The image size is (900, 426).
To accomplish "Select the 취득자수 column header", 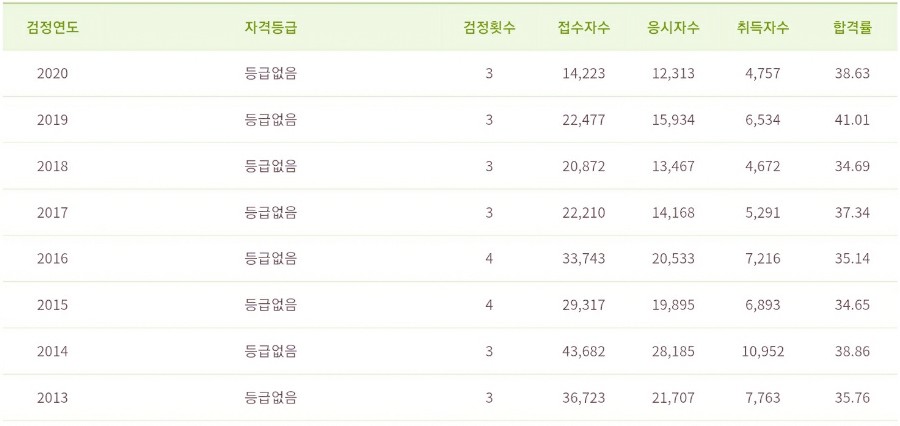I will pyautogui.click(x=762, y=28).
